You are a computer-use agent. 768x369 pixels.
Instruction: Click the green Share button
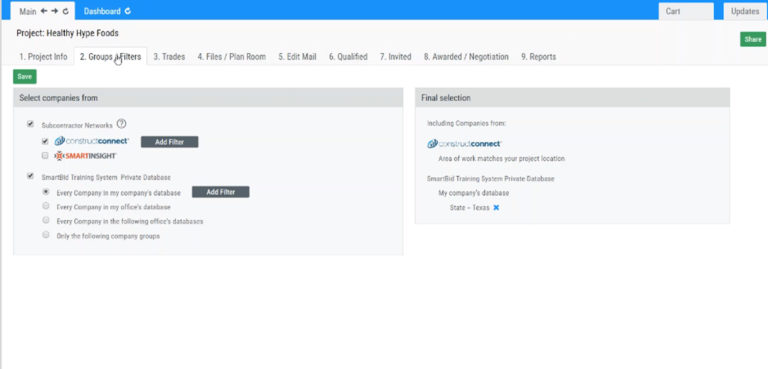coord(753,40)
